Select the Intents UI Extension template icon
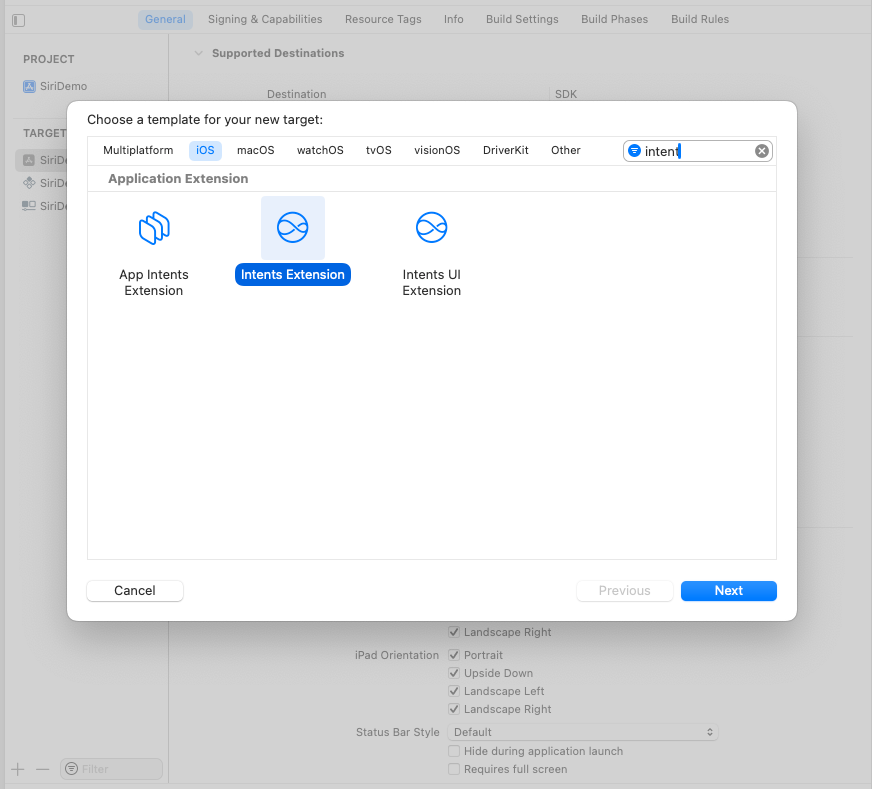This screenshot has width=872, height=789. 431,227
